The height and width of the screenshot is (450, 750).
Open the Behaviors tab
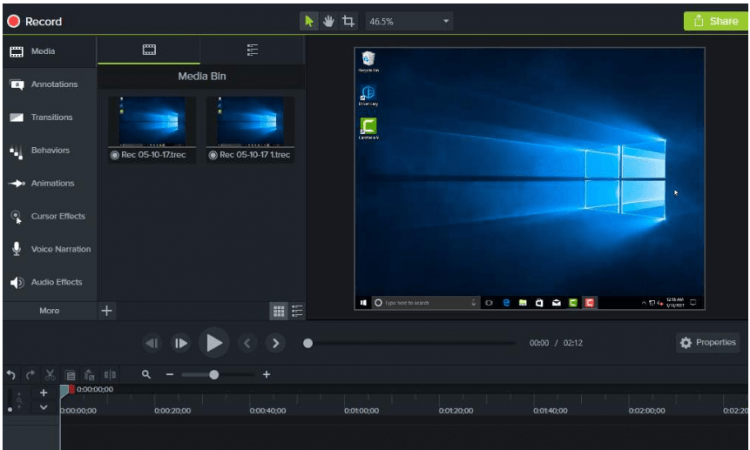click(50, 150)
